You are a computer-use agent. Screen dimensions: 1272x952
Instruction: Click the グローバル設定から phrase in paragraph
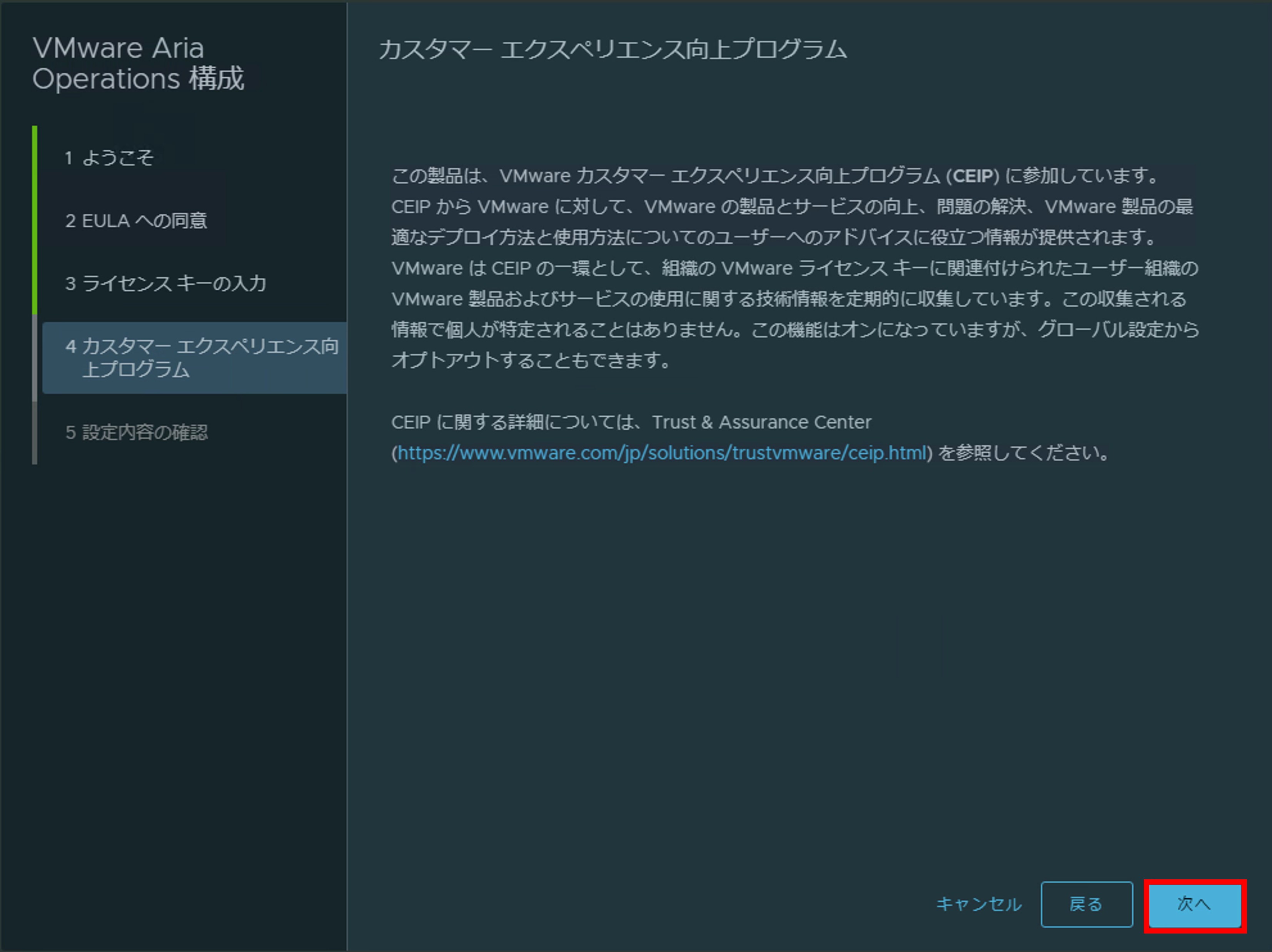pyautogui.click(x=1118, y=330)
